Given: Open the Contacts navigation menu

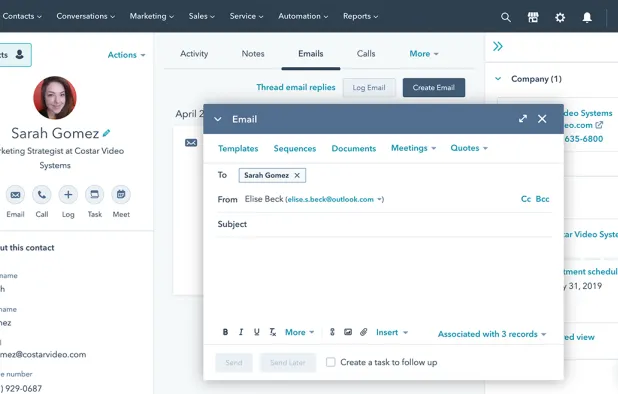Looking at the screenshot, I should pos(22,16).
